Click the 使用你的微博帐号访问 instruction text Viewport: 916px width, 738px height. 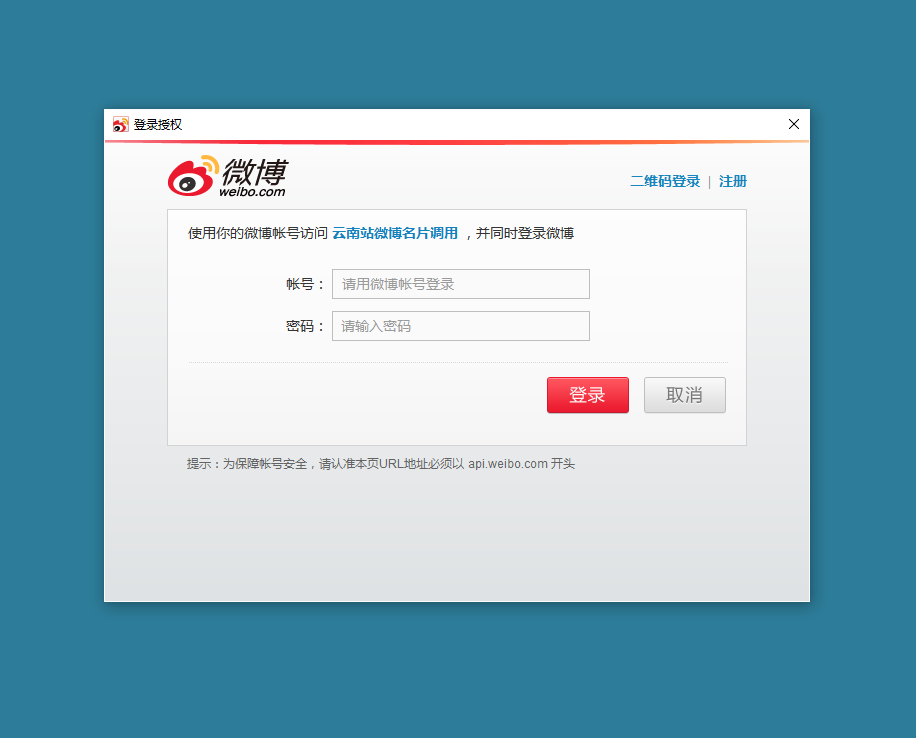tap(258, 233)
